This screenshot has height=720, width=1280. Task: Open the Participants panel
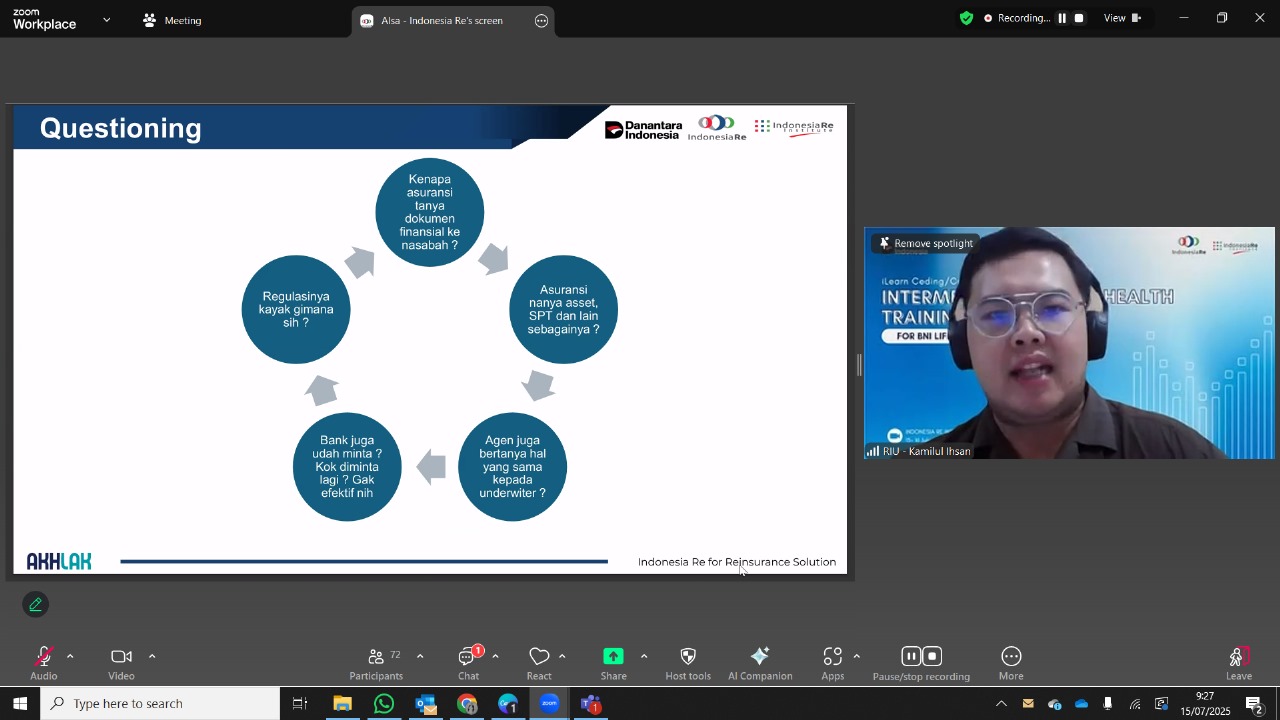coord(377,657)
